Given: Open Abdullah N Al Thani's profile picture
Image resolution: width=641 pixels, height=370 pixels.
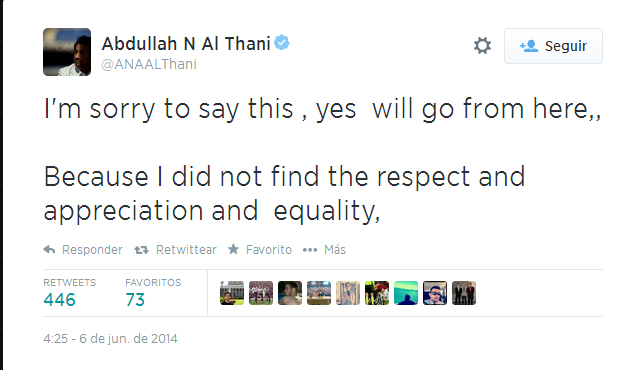Looking at the screenshot, I should pos(67,52).
